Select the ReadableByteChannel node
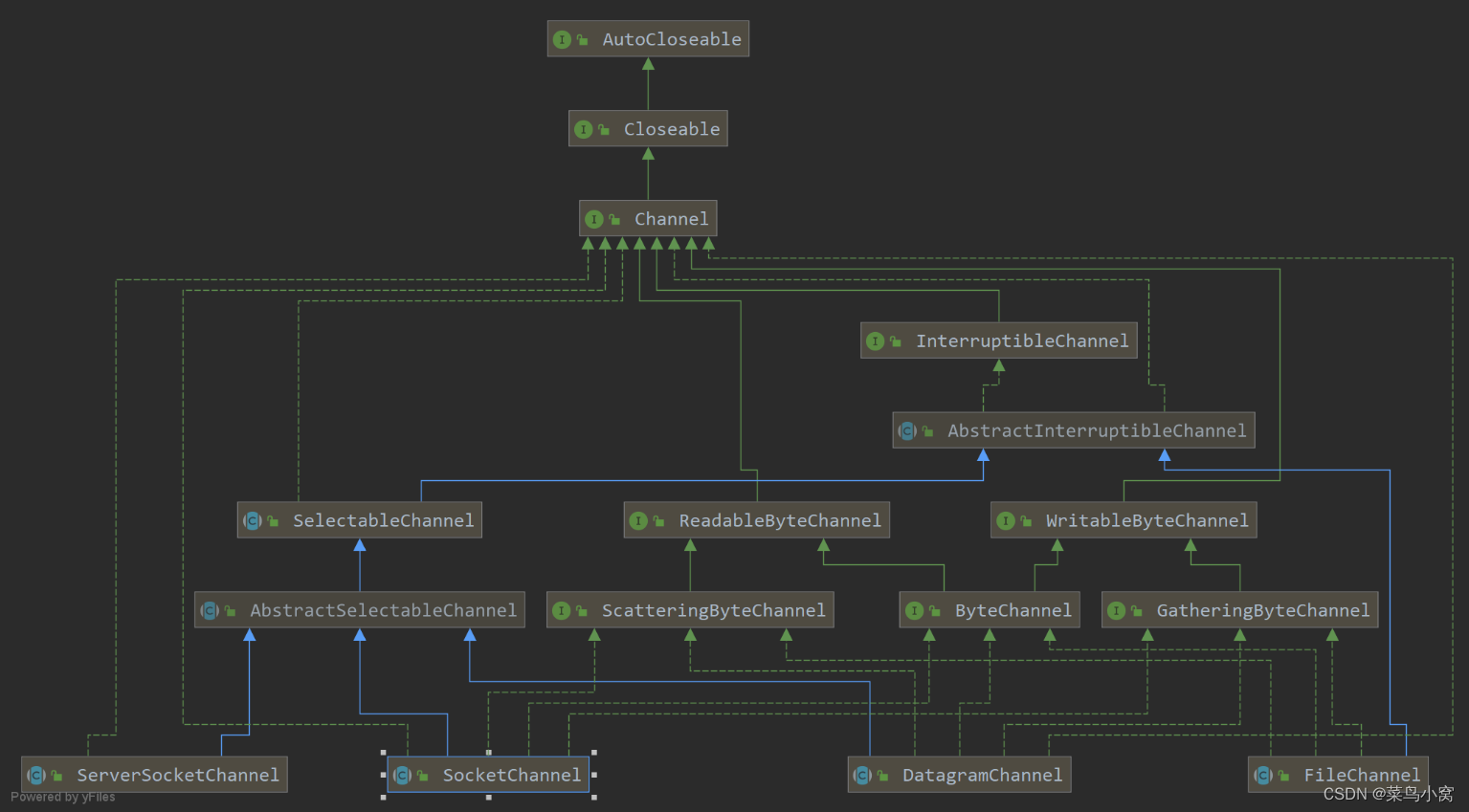Image resolution: width=1469 pixels, height=812 pixels. click(x=757, y=520)
